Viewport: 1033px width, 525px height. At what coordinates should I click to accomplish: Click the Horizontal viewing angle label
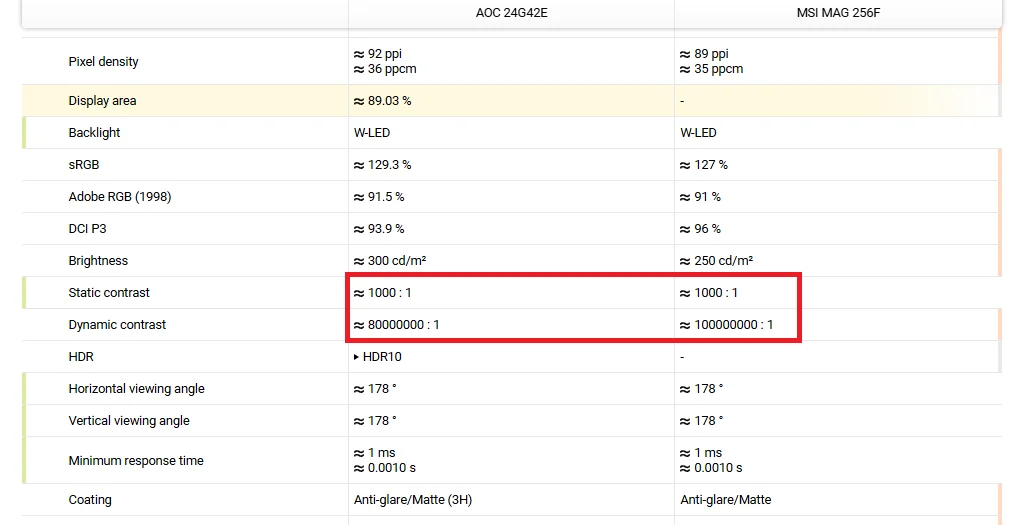(136, 389)
